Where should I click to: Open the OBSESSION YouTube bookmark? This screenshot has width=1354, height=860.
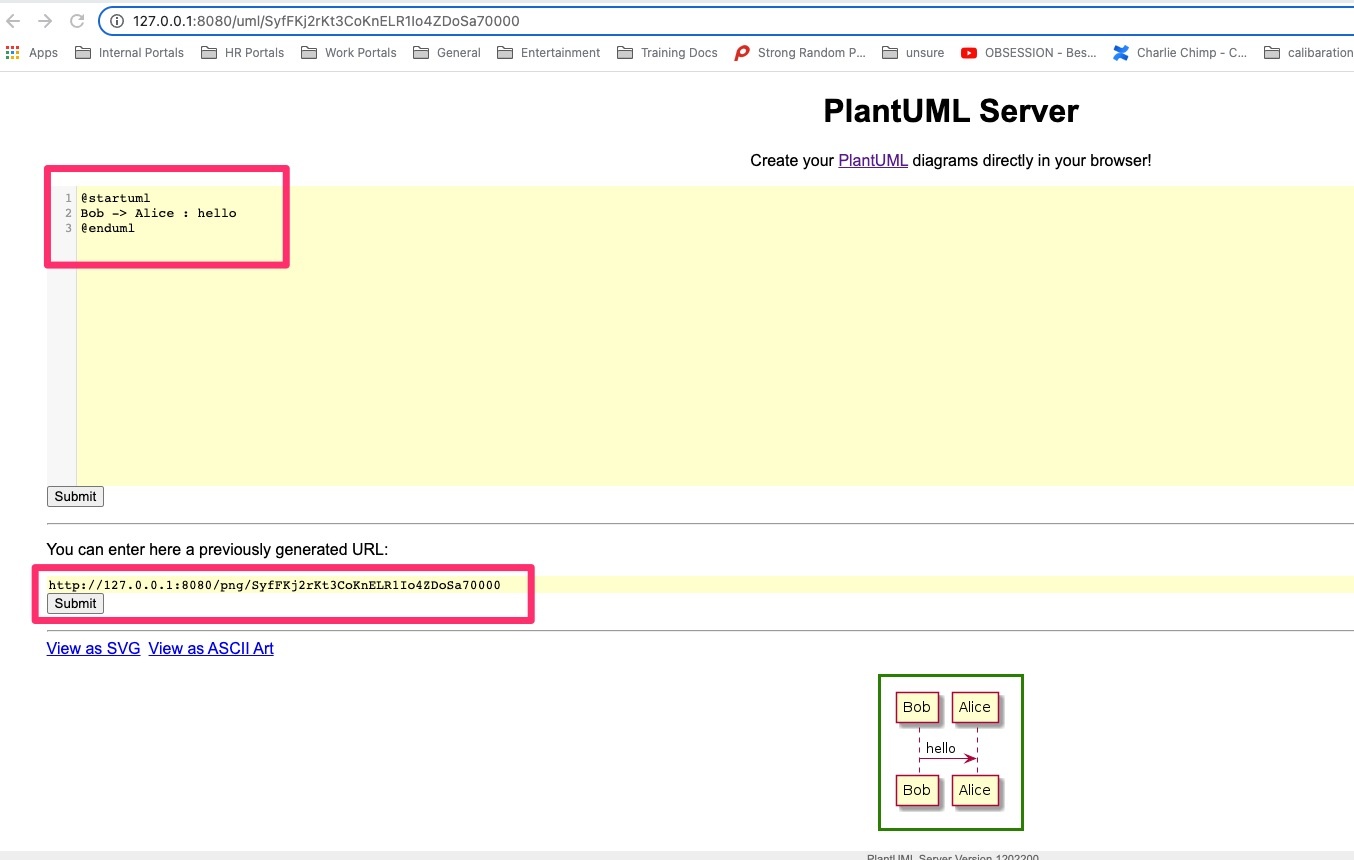point(1029,53)
